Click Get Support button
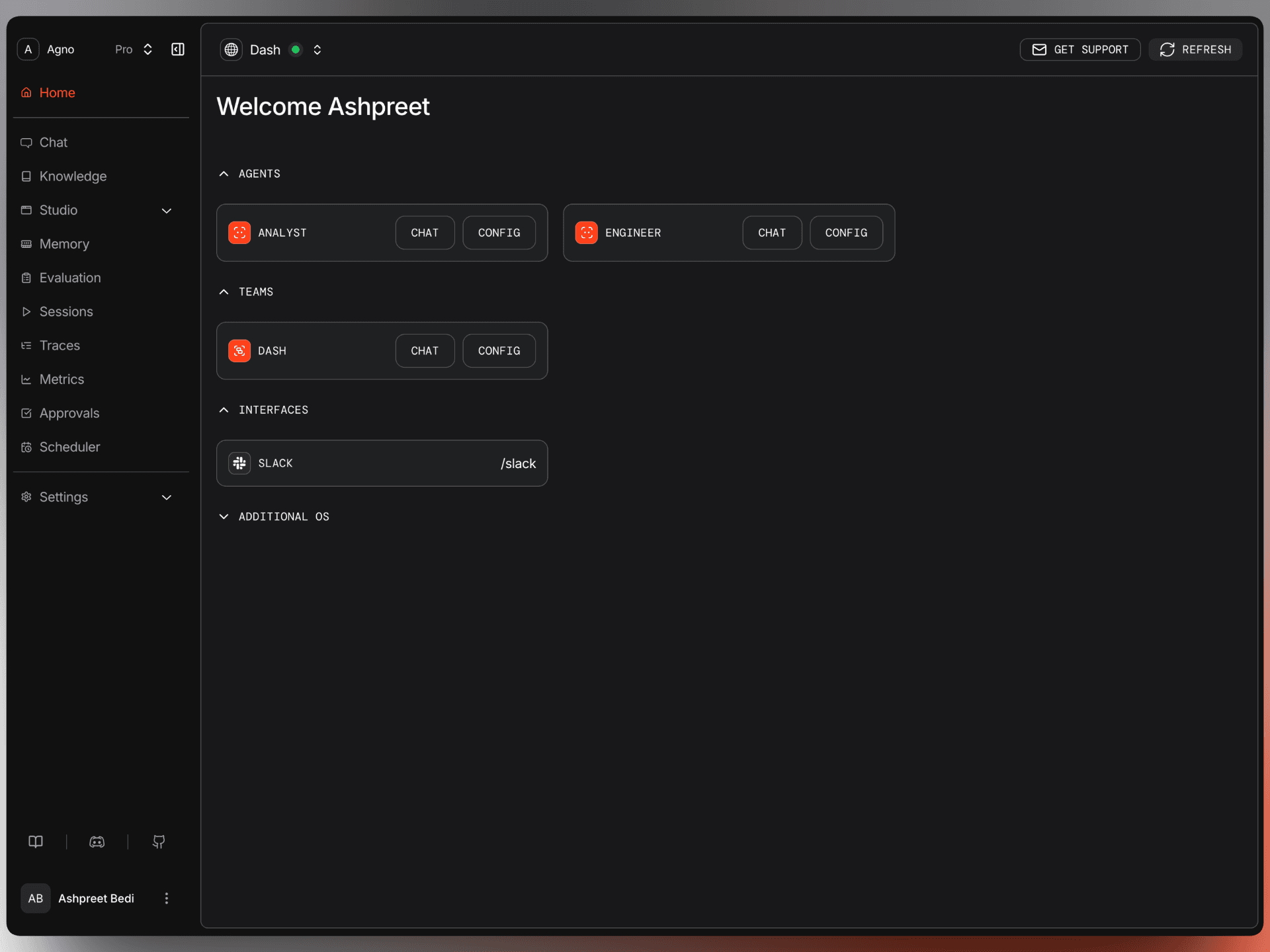This screenshot has height=952, width=1270. pos(1079,50)
